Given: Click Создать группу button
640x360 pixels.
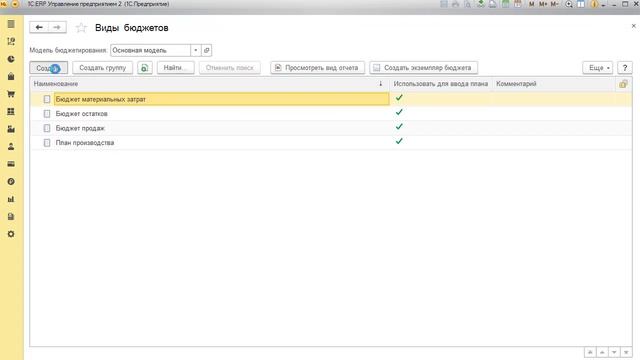Looking at the screenshot, I should [102, 68].
